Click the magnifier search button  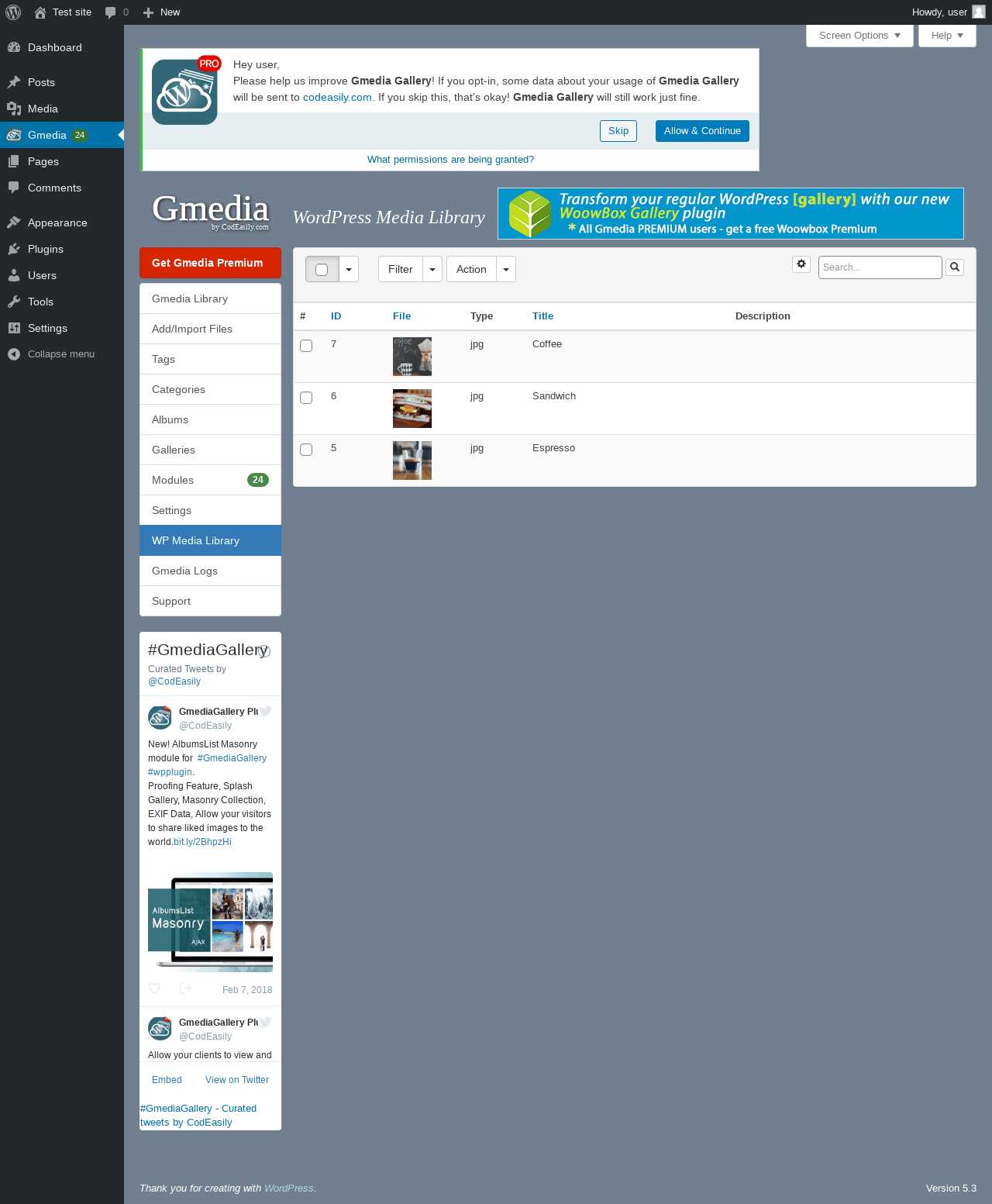(955, 267)
